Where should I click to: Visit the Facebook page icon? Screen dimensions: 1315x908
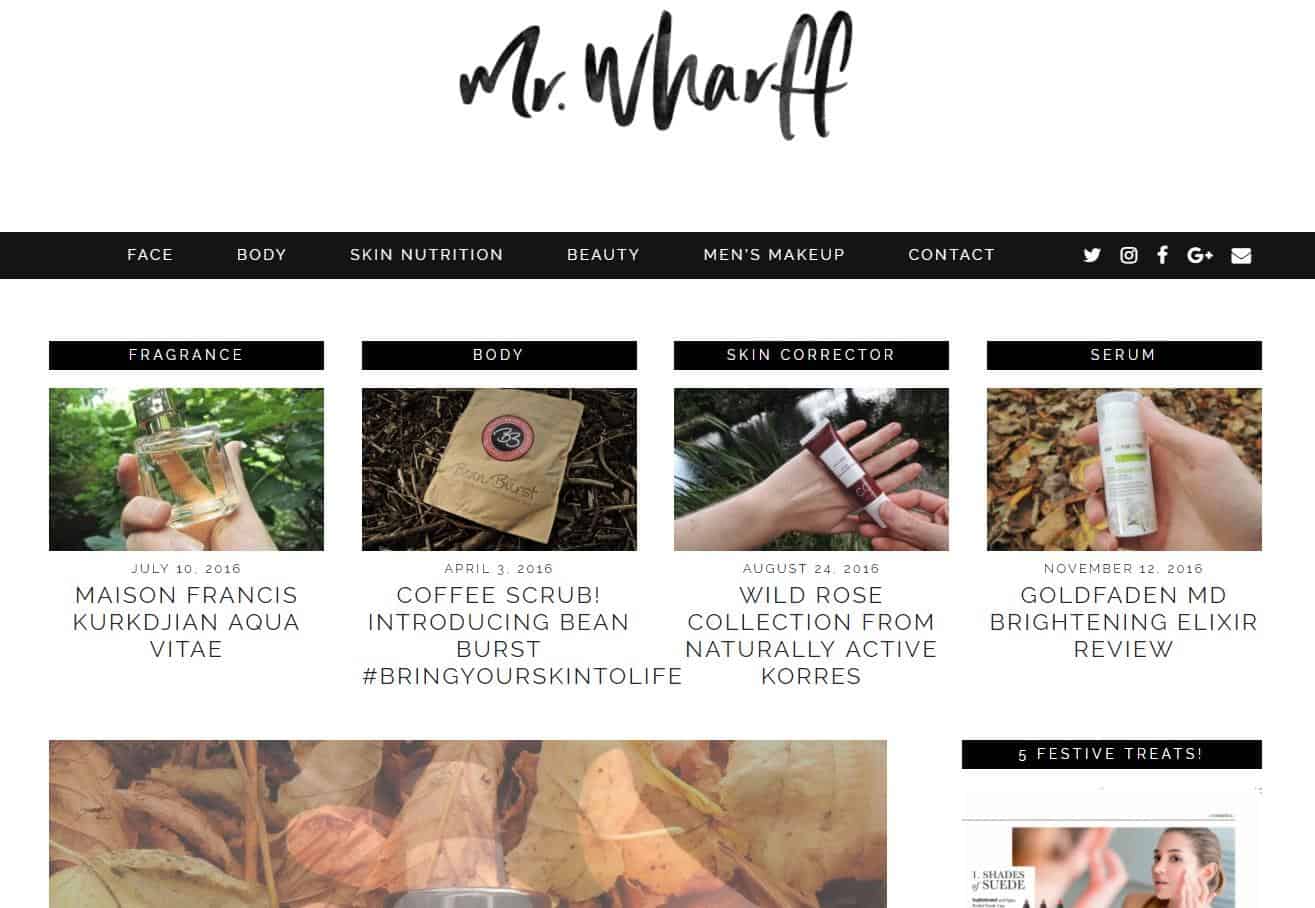(x=1162, y=255)
